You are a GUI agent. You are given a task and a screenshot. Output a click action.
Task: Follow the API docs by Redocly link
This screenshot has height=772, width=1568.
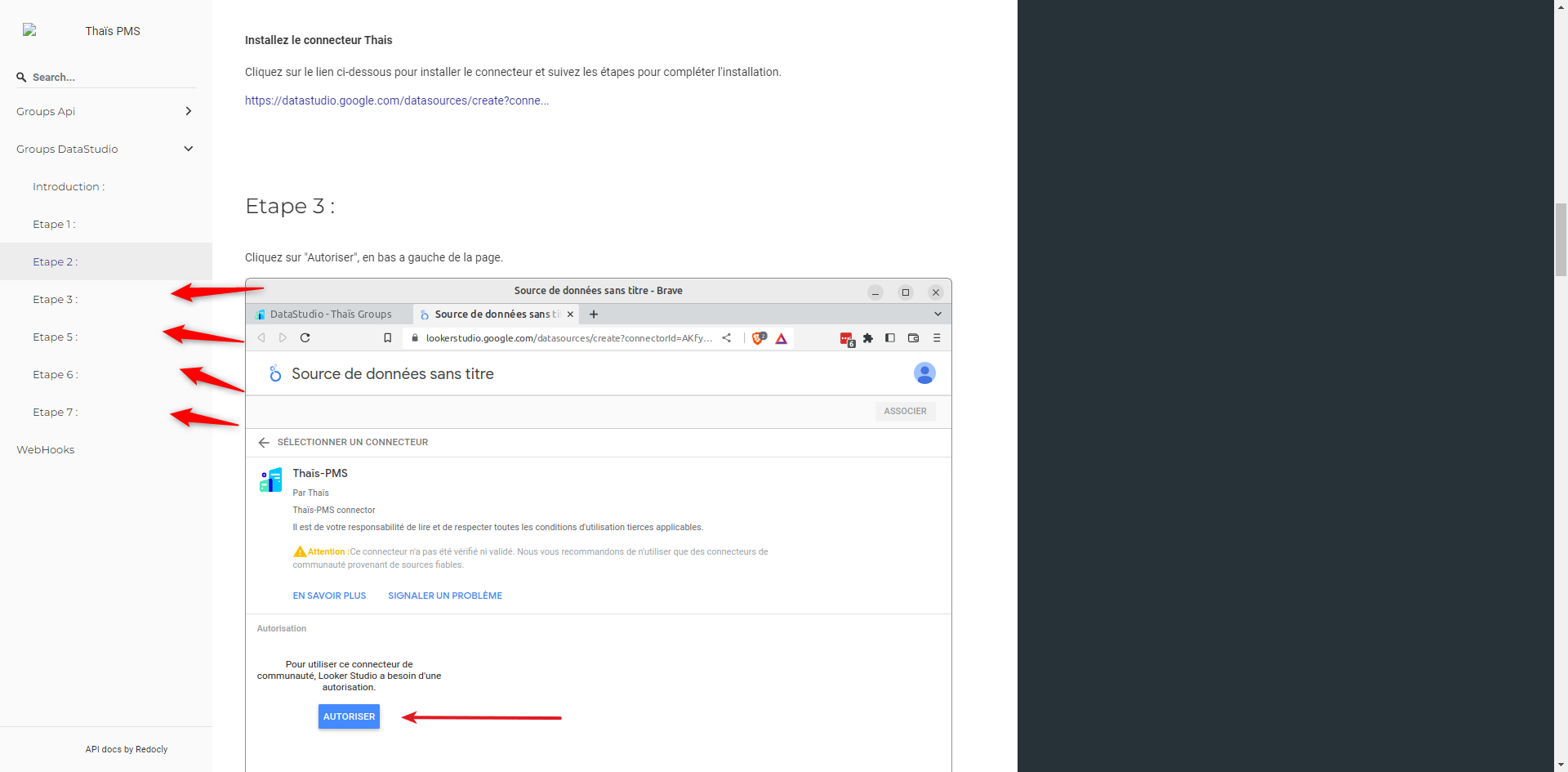click(127, 749)
